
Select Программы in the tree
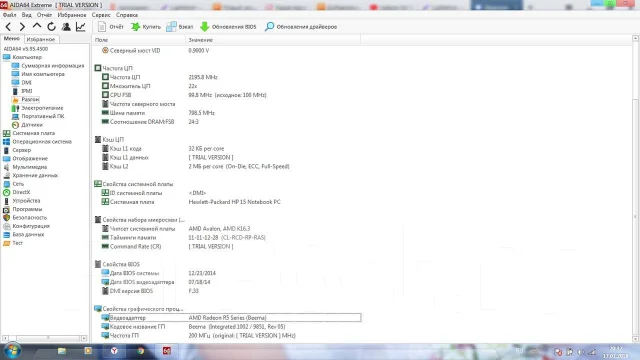[27, 209]
